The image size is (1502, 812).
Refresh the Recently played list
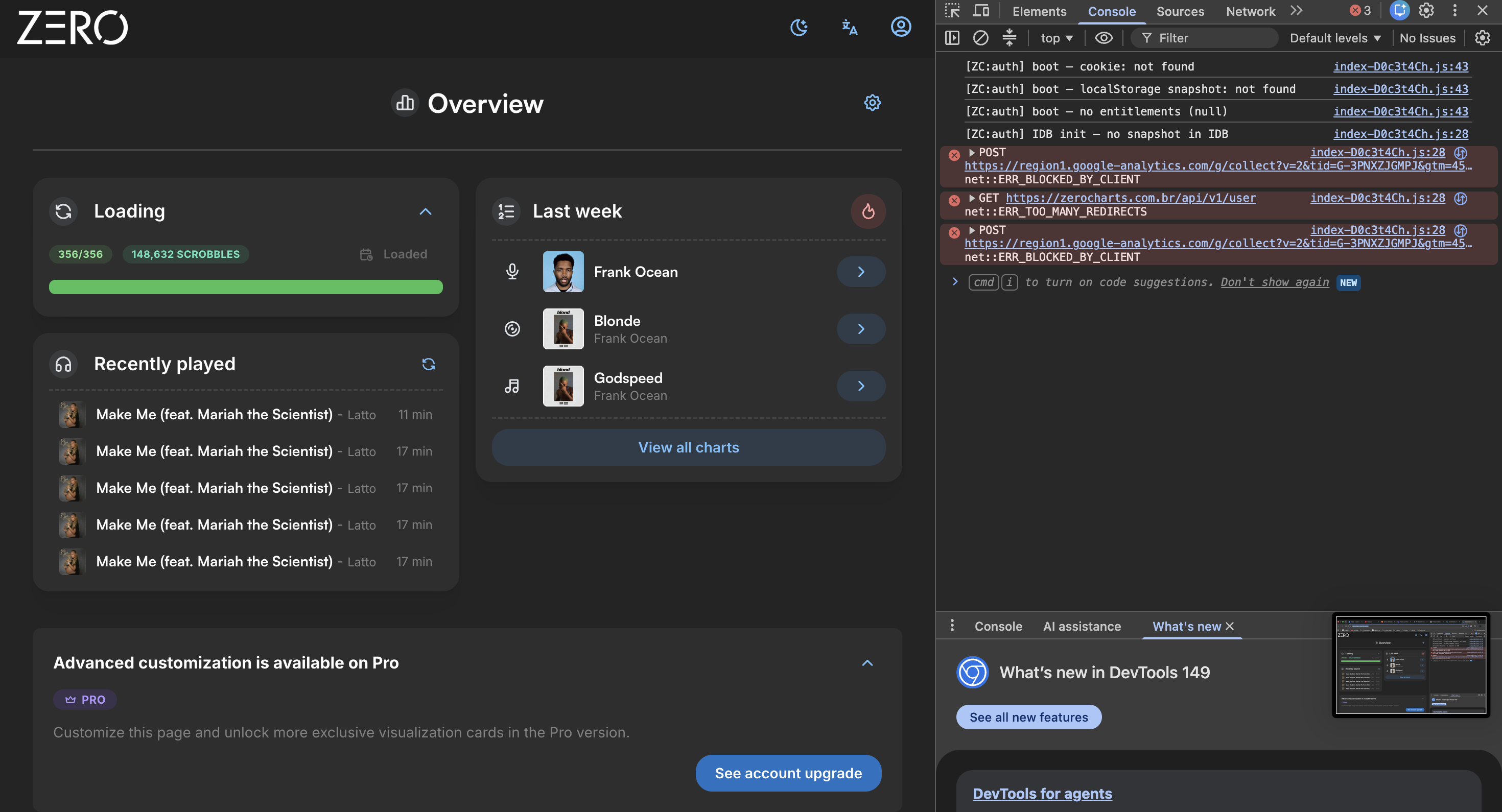[x=429, y=364]
